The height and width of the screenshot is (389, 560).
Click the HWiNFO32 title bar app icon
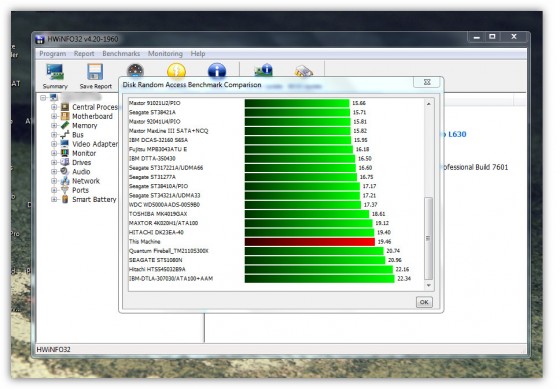tap(40, 39)
